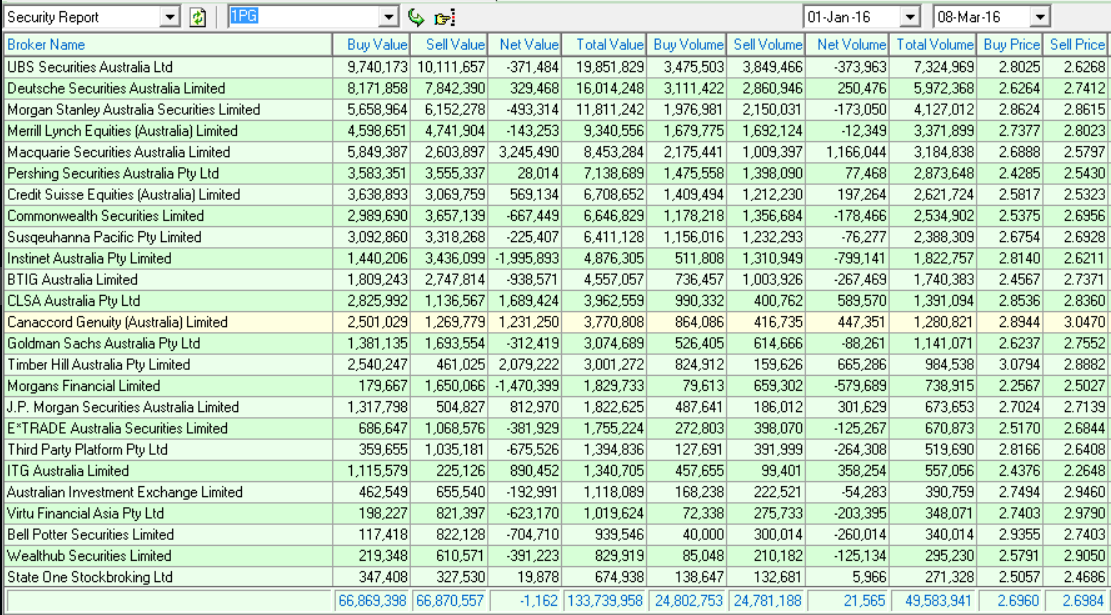
Task: Click the -1,995,893 Net Value cell
Action: [x=524, y=259]
